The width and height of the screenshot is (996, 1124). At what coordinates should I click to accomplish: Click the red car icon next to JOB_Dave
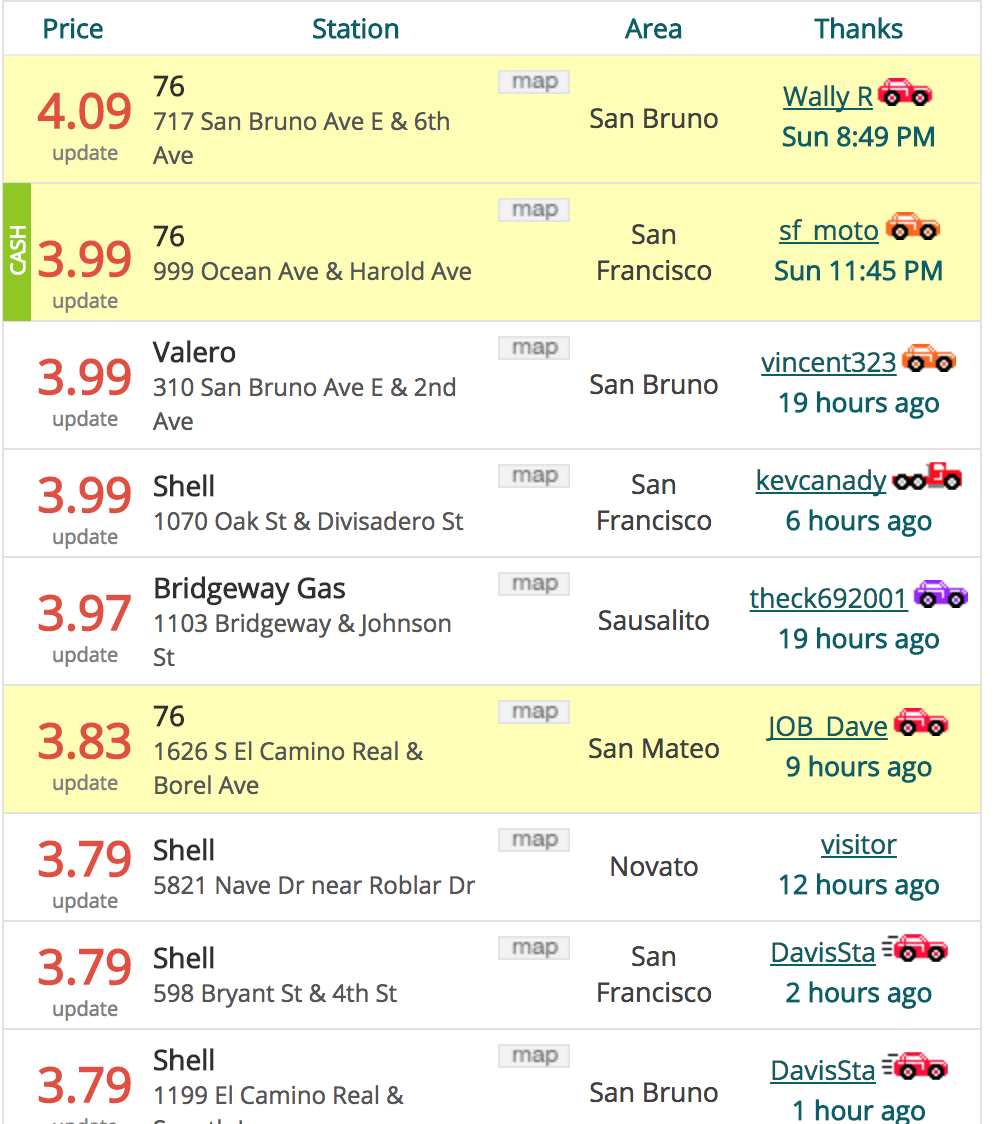coord(921,723)
